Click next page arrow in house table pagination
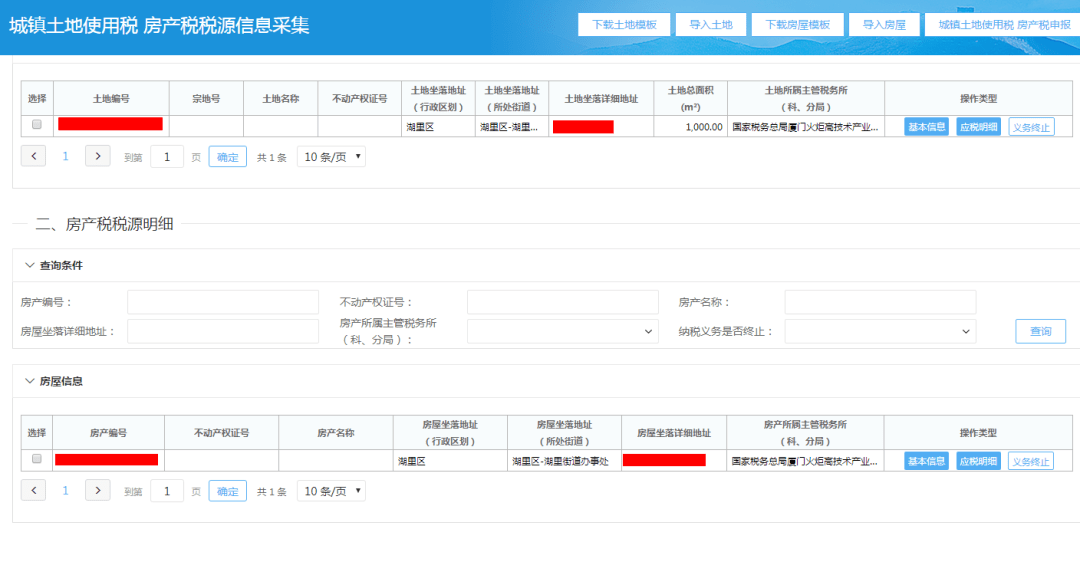The image size is (1080, 562). coord(97,491)
